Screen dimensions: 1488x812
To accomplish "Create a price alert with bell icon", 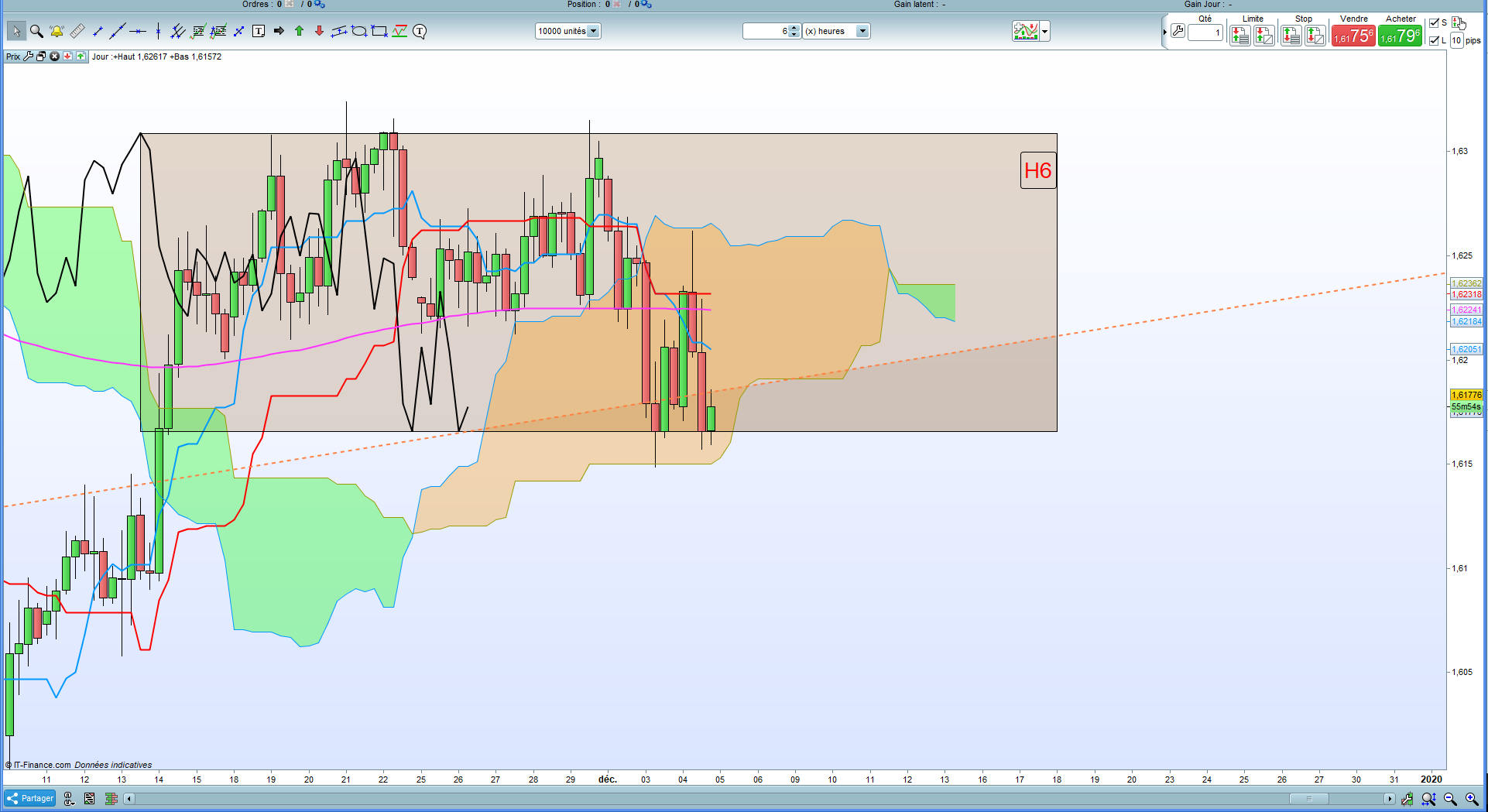I will coord(57,31).
